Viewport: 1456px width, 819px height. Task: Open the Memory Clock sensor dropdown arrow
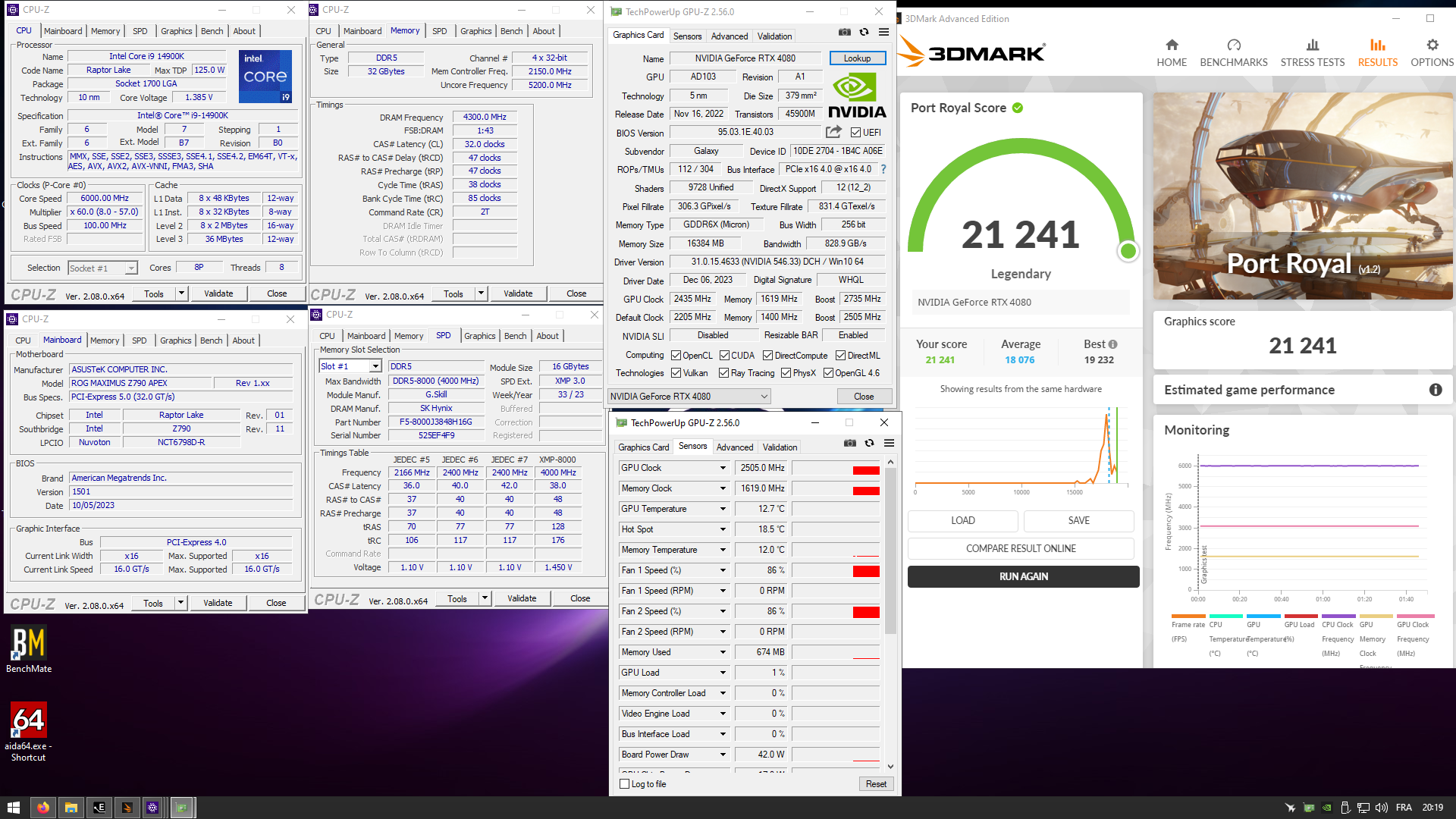723,488
